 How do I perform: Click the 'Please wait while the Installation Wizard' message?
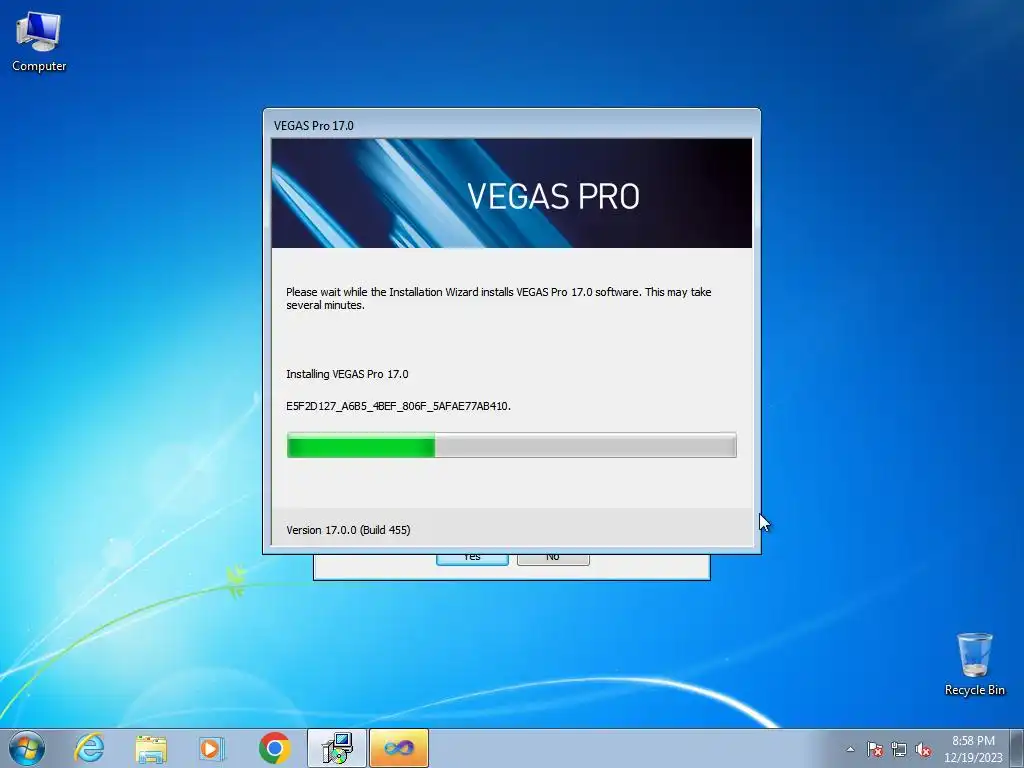(x=498, y=298)
